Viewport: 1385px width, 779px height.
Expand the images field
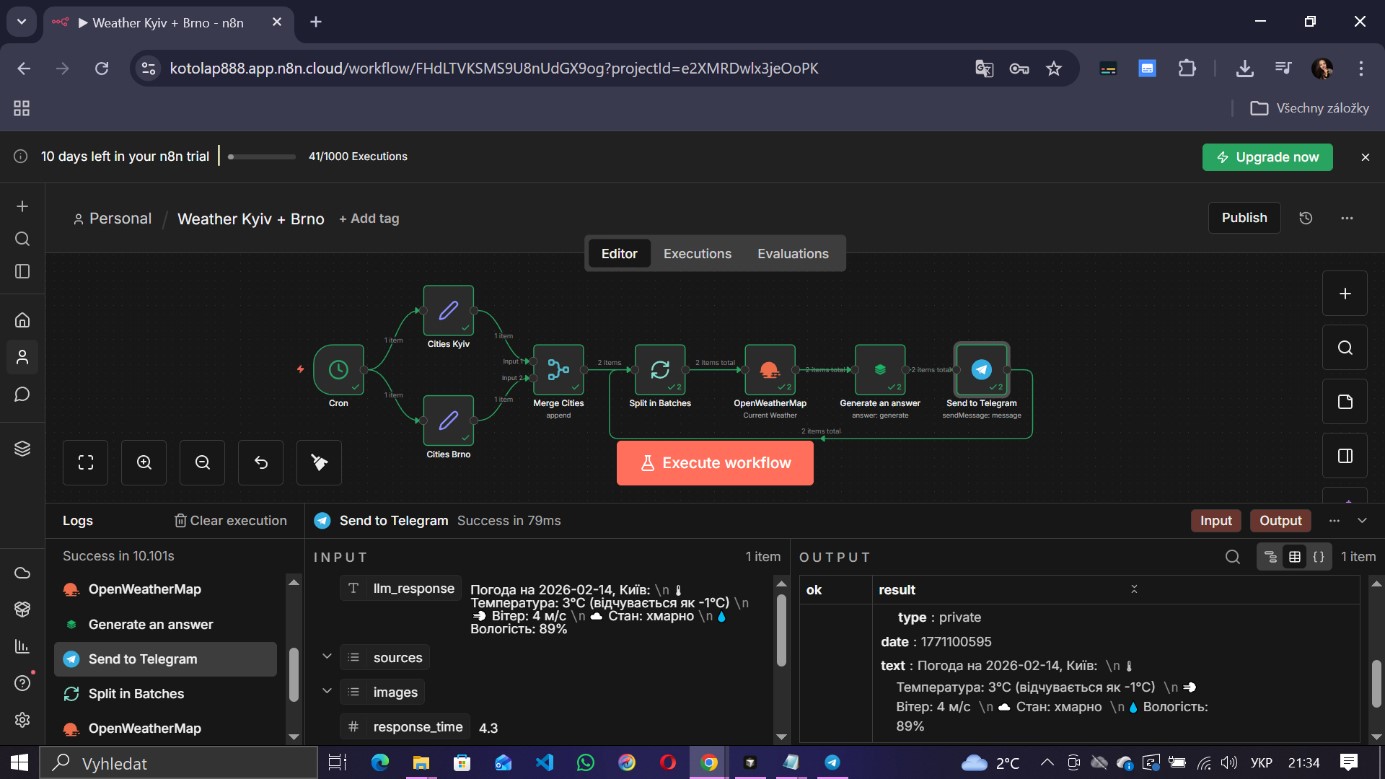point(326,692)
